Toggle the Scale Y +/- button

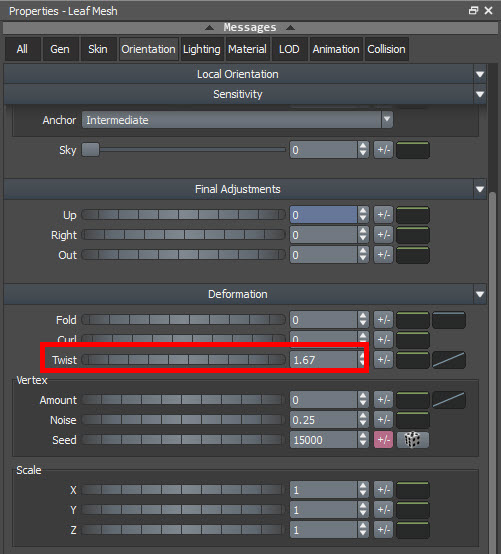pos(383,510)
